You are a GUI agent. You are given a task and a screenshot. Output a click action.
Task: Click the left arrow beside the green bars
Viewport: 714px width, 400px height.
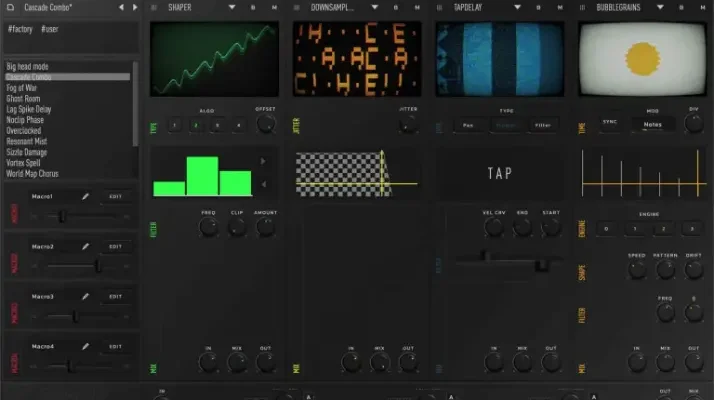(264, 185)
